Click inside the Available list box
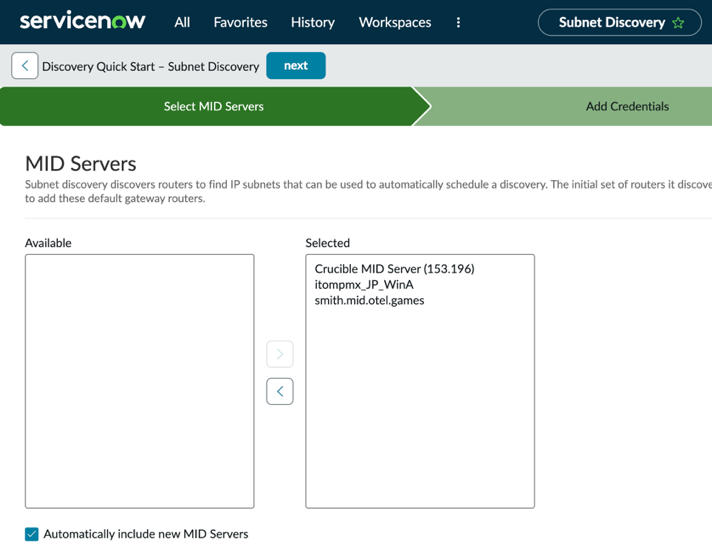This screenshot has width=712, height=552. click(x=139, y=381)
